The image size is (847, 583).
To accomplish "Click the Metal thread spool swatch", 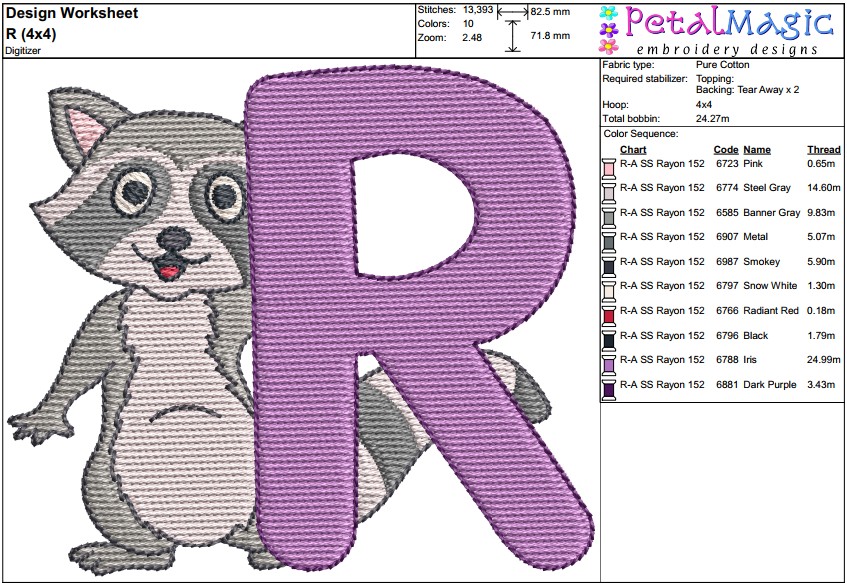I will [609, 242].
